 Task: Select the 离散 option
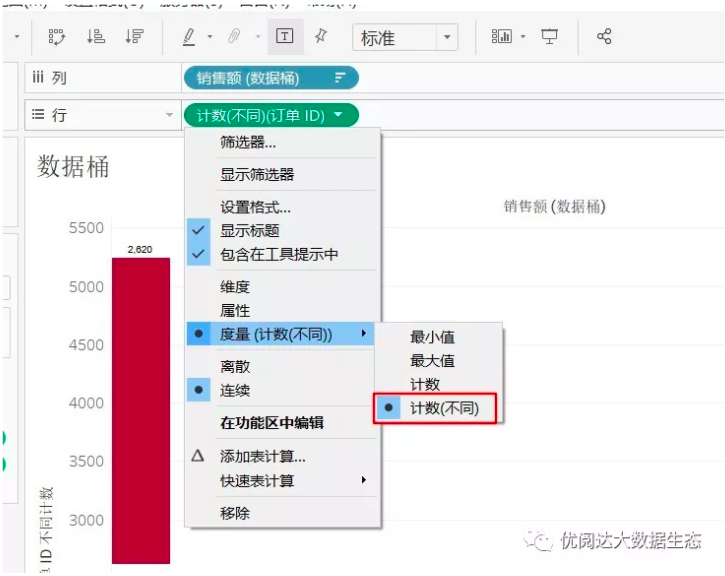[235, 367]
